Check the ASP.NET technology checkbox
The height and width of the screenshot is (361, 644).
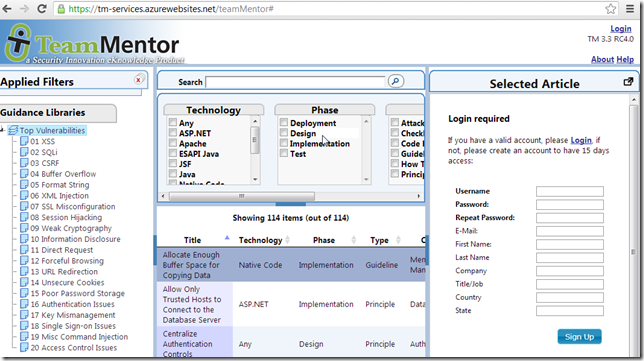173,133
